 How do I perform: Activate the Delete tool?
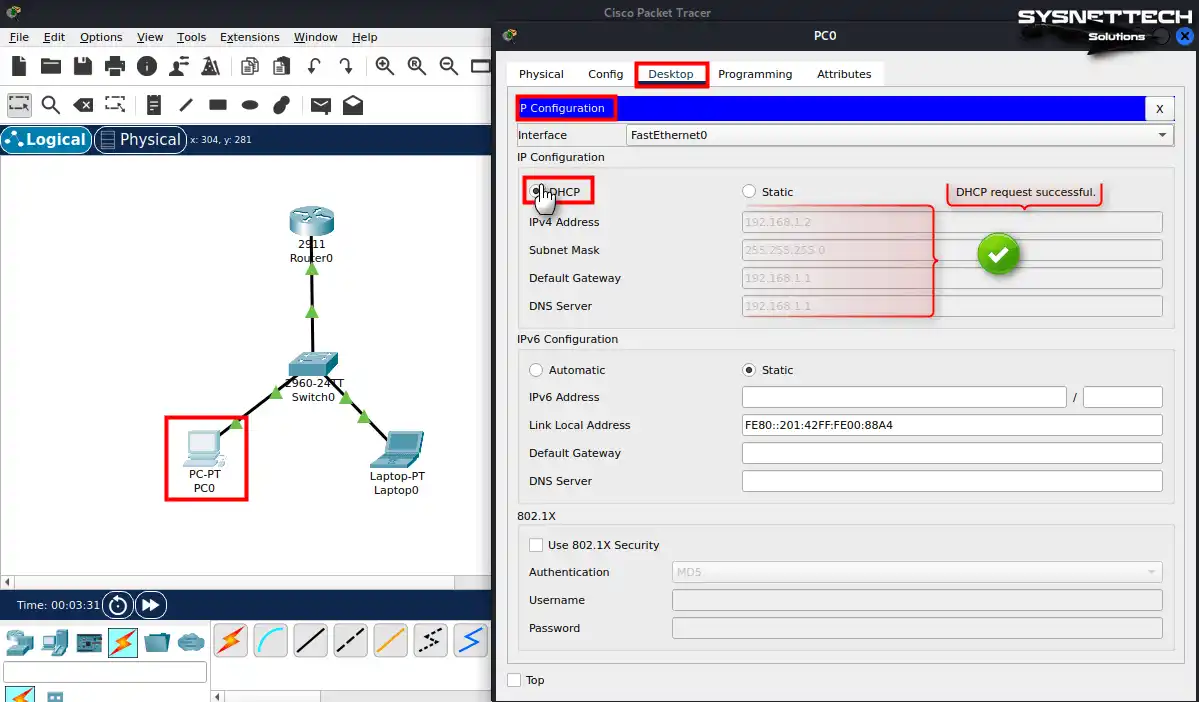click(x=83, y=105)
